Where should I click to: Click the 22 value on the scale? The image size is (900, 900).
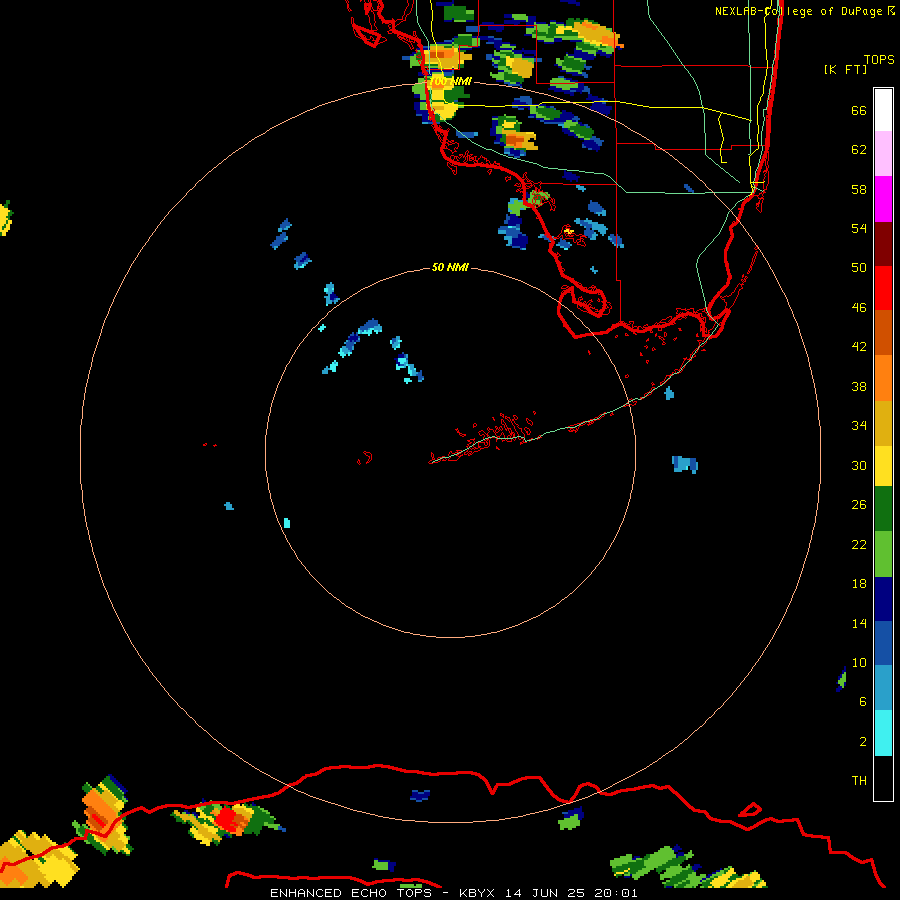tap(859, 544)
